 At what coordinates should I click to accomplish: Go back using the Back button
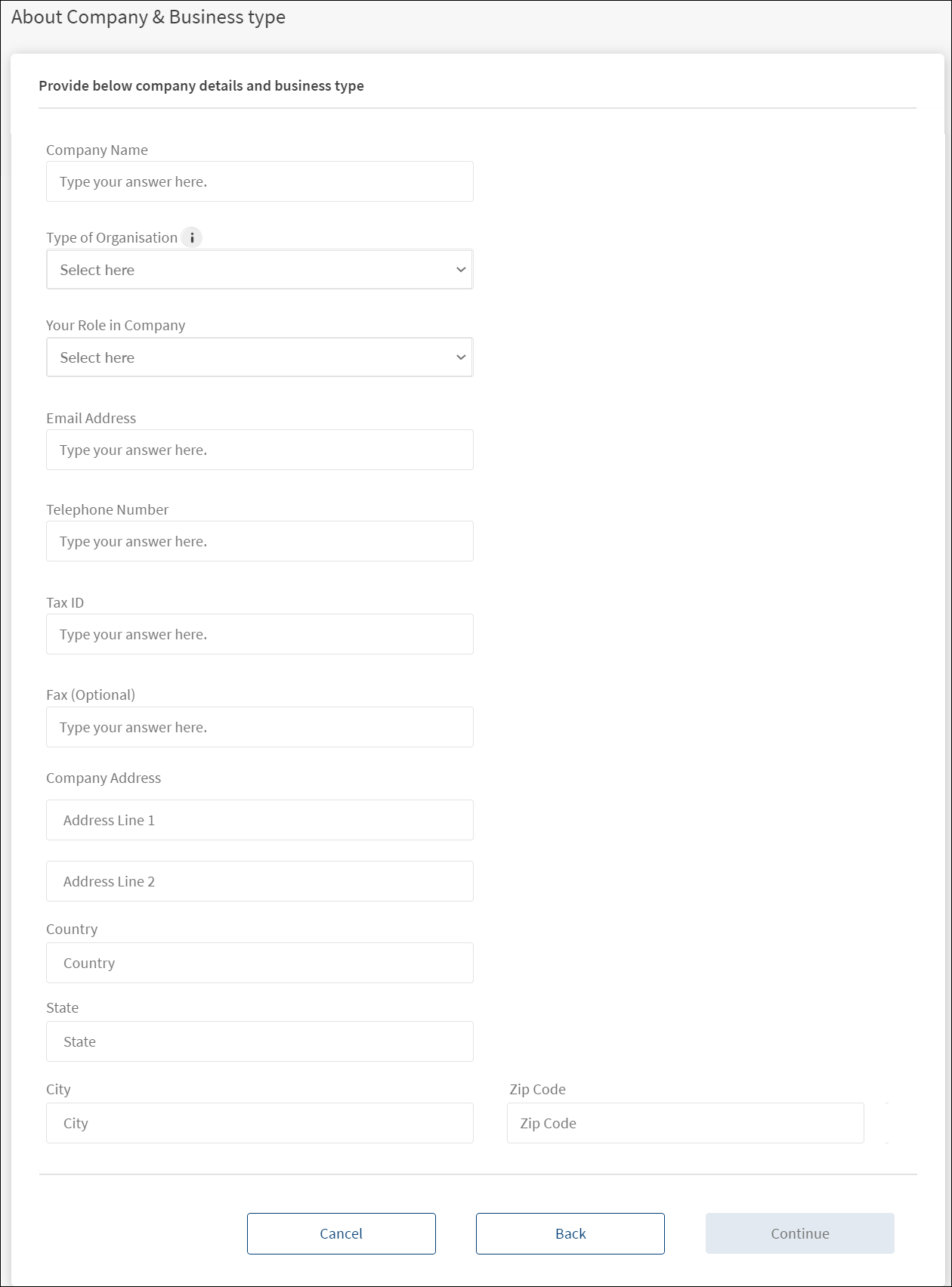(x=570, y=1233)
